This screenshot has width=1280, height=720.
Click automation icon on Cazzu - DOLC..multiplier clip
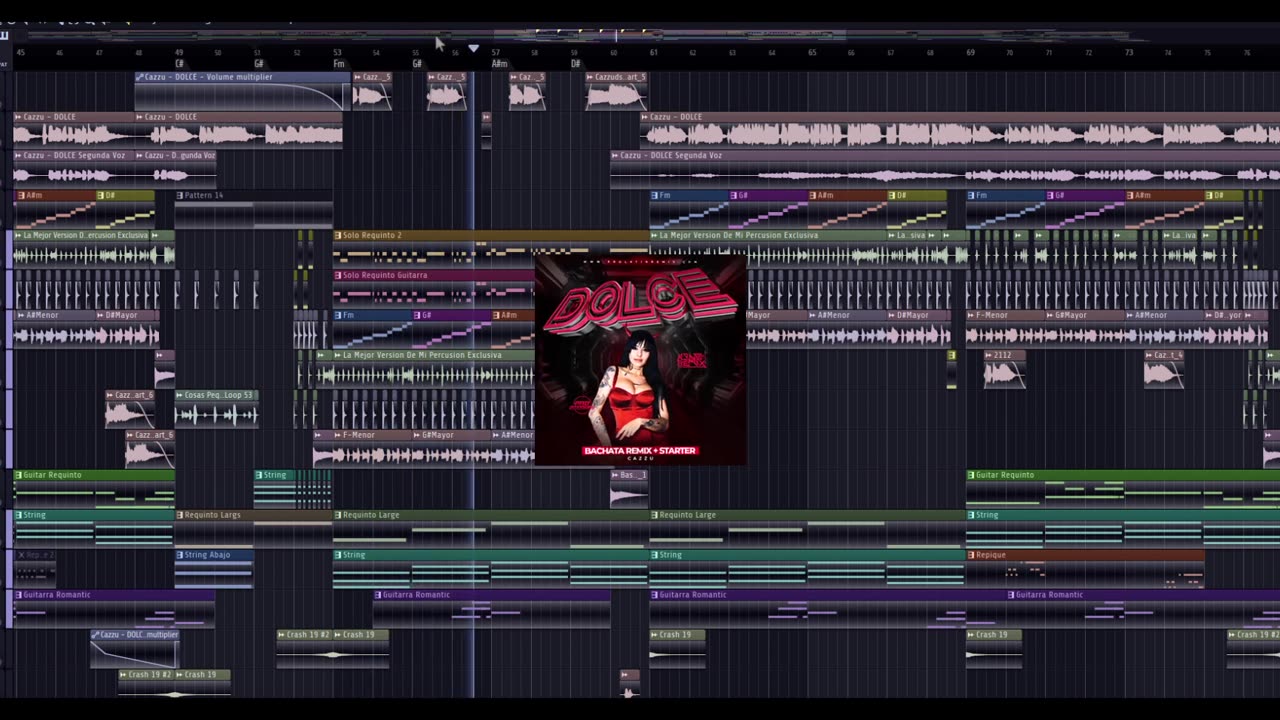95,635
